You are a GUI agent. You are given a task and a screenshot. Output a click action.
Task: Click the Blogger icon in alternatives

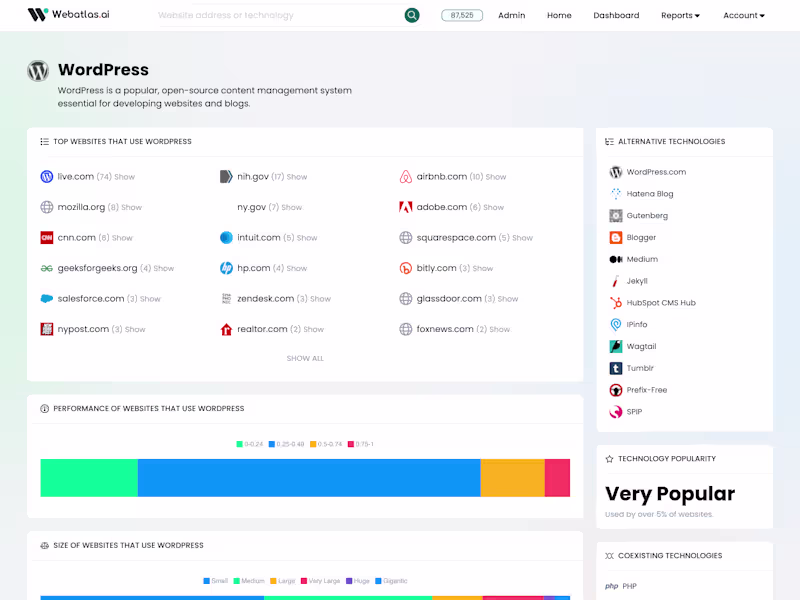pyautogui.click(x=616, y=238)
